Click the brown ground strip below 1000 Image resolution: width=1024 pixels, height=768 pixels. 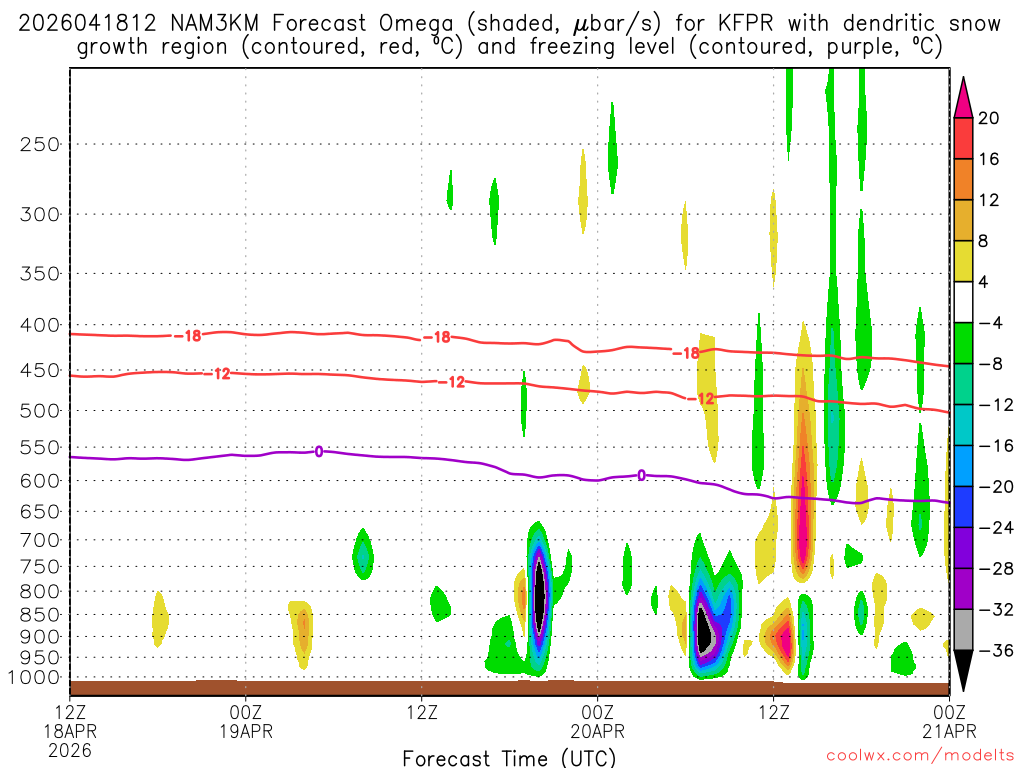click(x=509, y=688)
